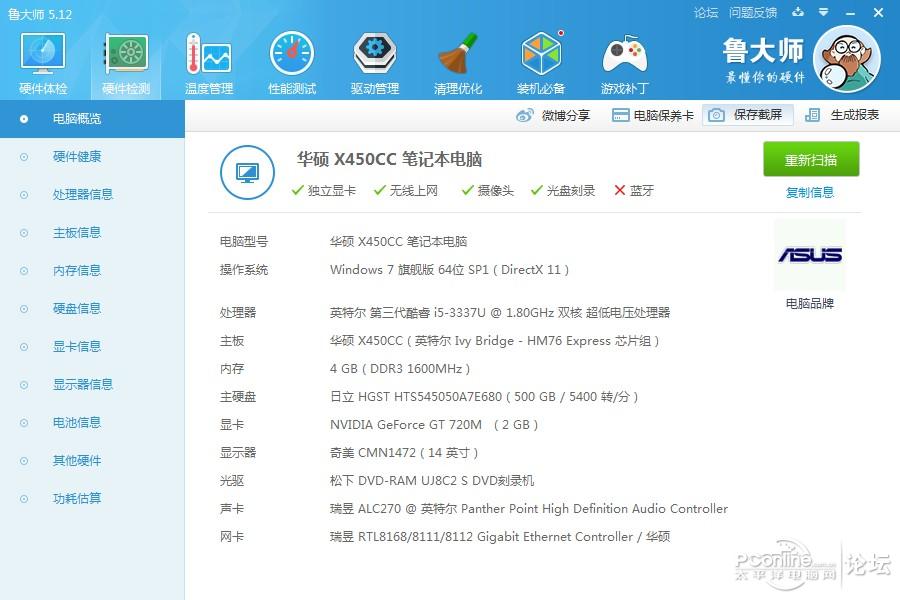Image resolution: width=900 pixels, height=600 pixels.
Task: Select 主板信息 sidebar item
Action: (92, 233)
